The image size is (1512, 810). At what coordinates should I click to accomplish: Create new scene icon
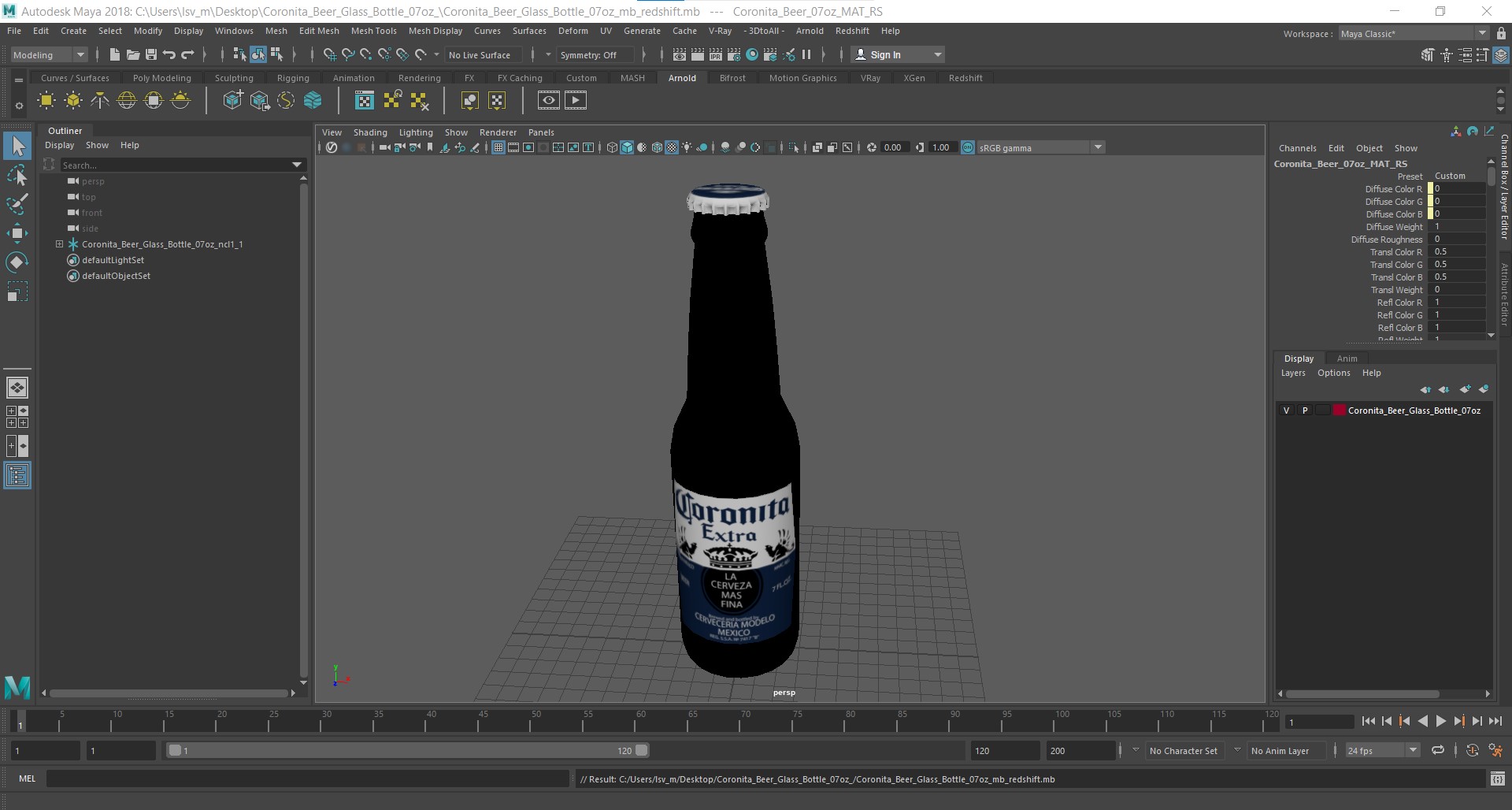(x=114, y=54)
